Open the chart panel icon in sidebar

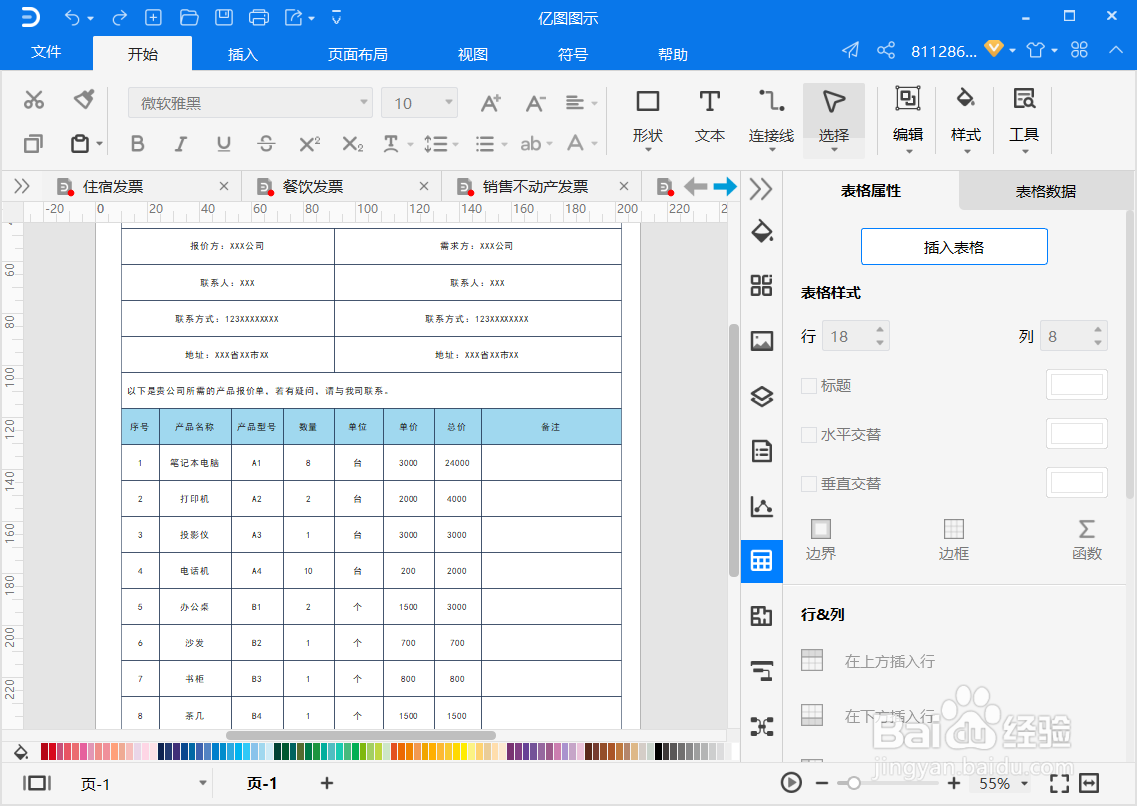(x=761, y=506)
